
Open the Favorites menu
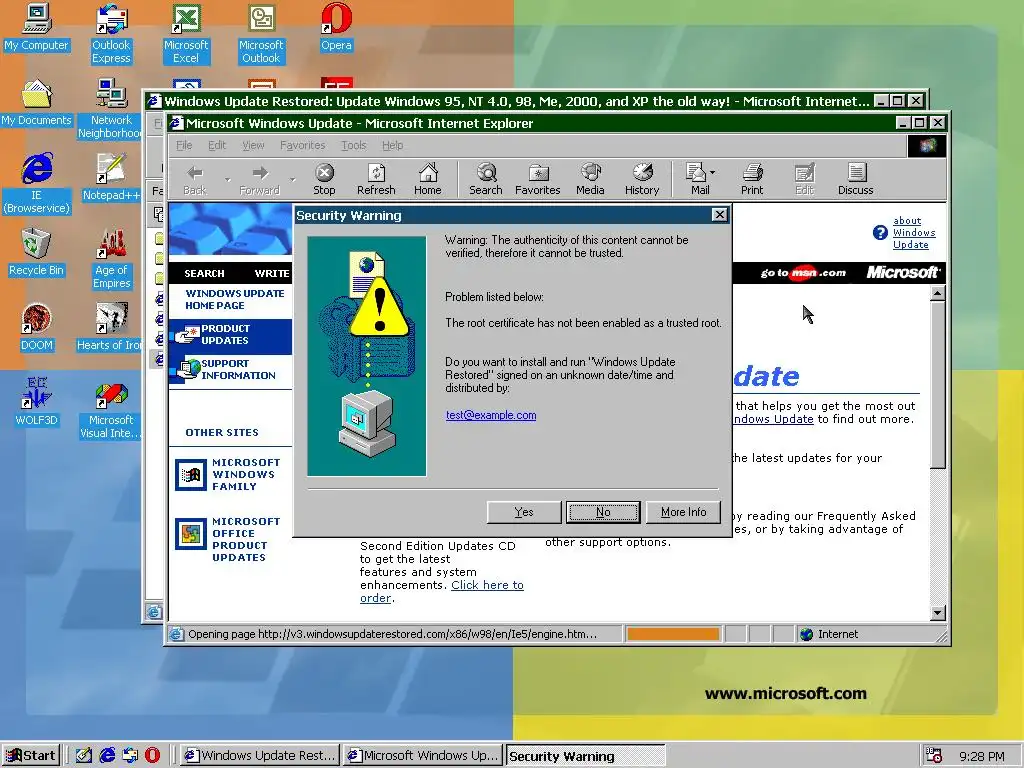(302, 145)
